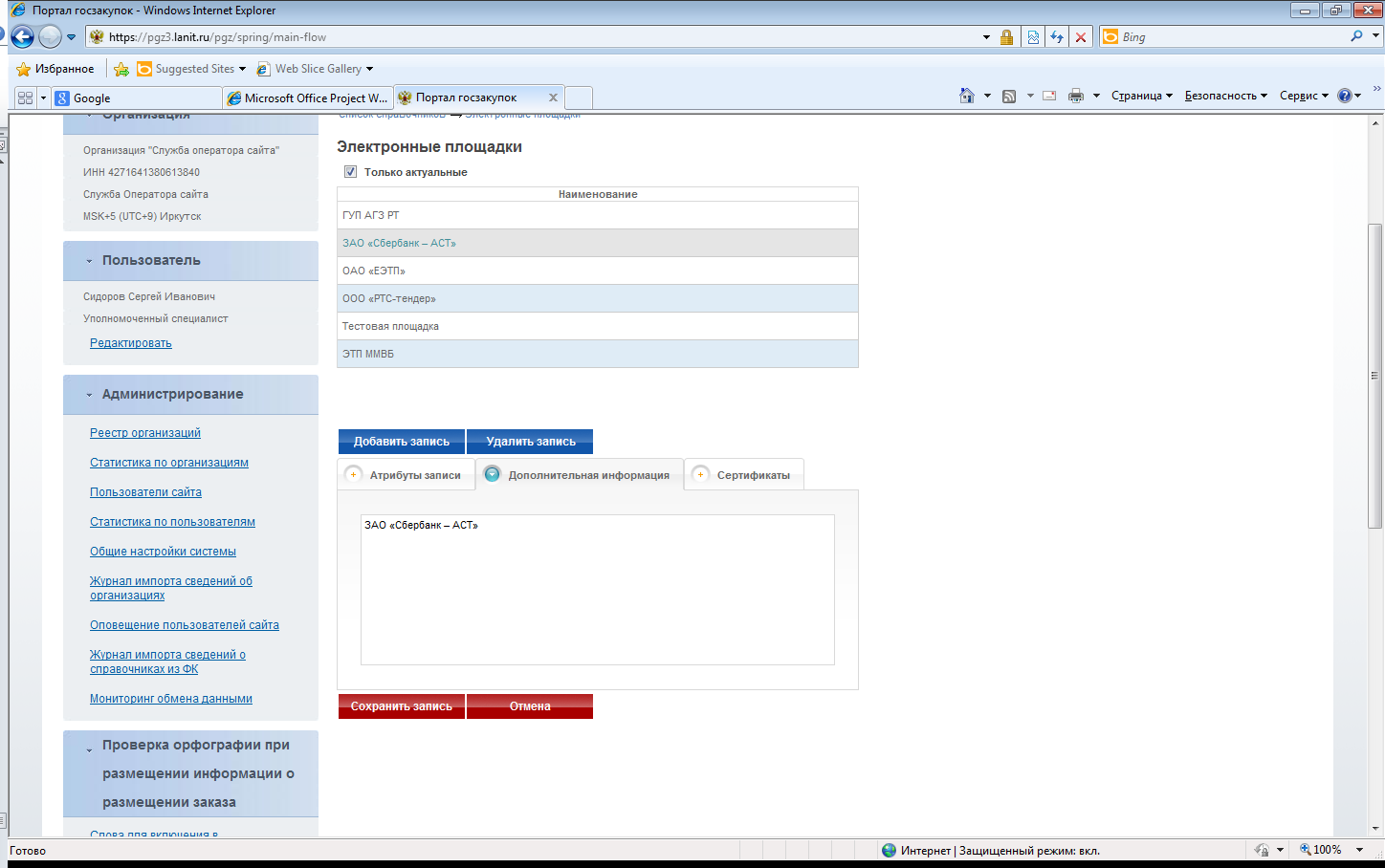Click the Print printer icon
The width and height of the screenshot is (1385, 868).
1076,96
